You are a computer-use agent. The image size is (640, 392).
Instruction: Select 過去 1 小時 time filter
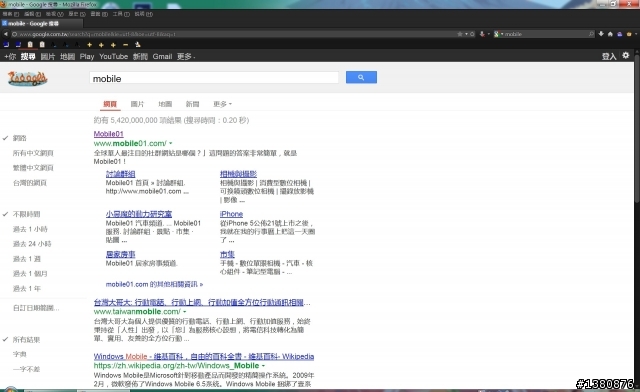[x=30, y=229]
